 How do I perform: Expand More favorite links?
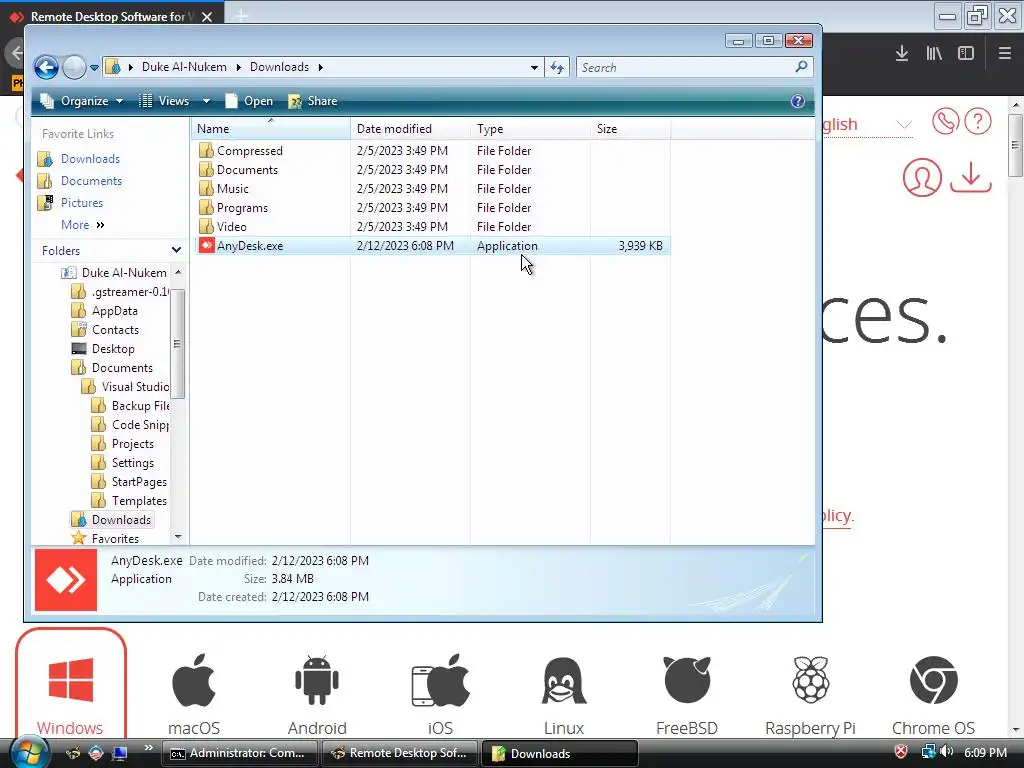click(x=82, y=225)
